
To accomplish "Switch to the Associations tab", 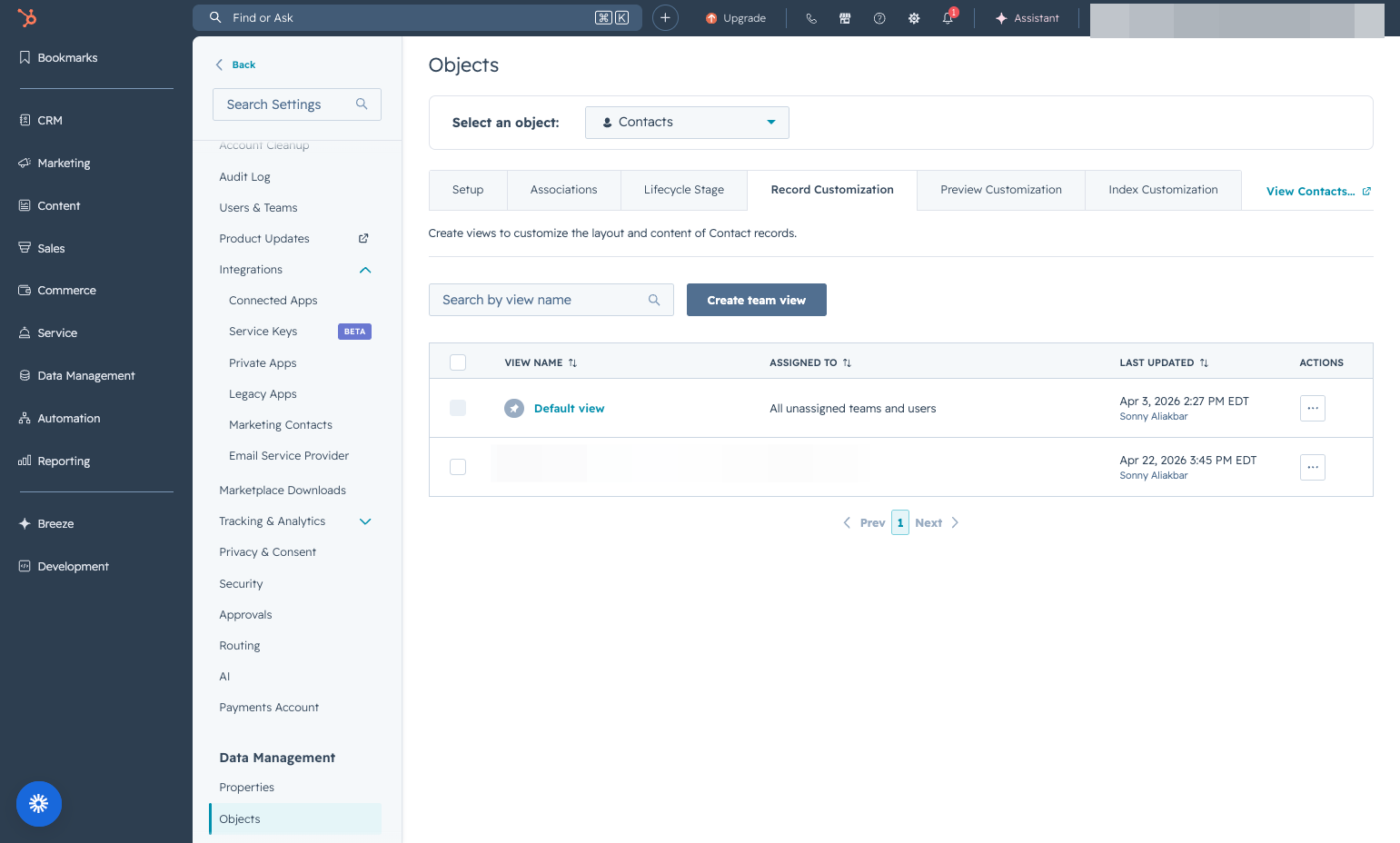I will click(x=564, y=190).
